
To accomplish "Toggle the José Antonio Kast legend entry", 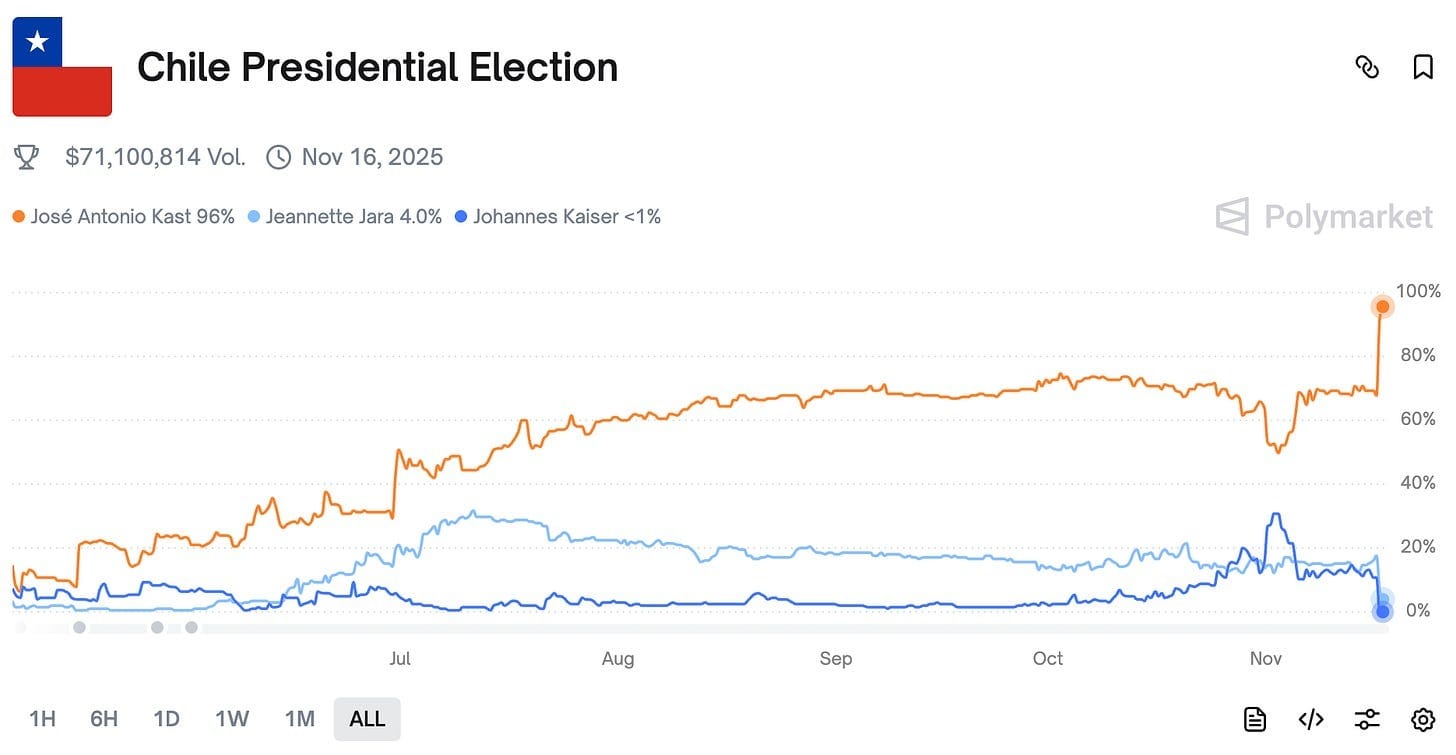I will click(x=123, y=216).
